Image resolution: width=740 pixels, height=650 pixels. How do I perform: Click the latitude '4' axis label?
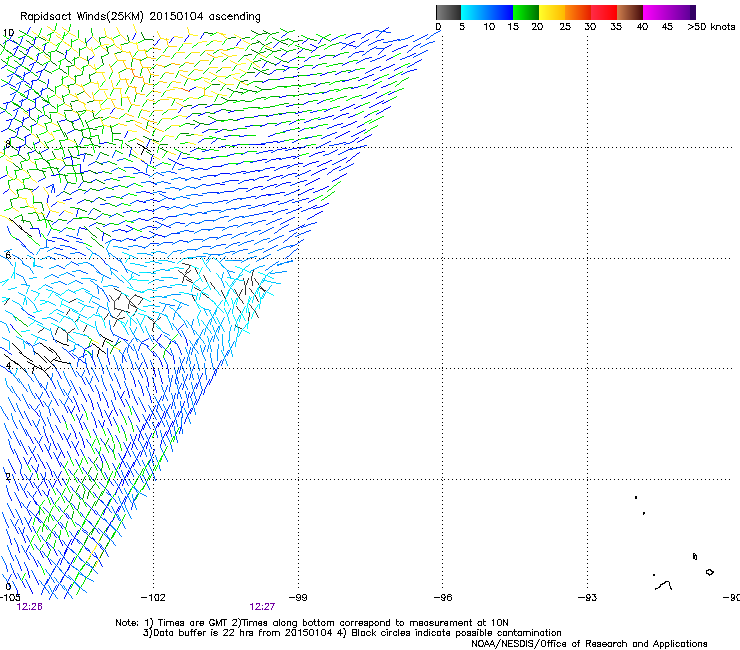pyautogui.click(x=8, y=366)
